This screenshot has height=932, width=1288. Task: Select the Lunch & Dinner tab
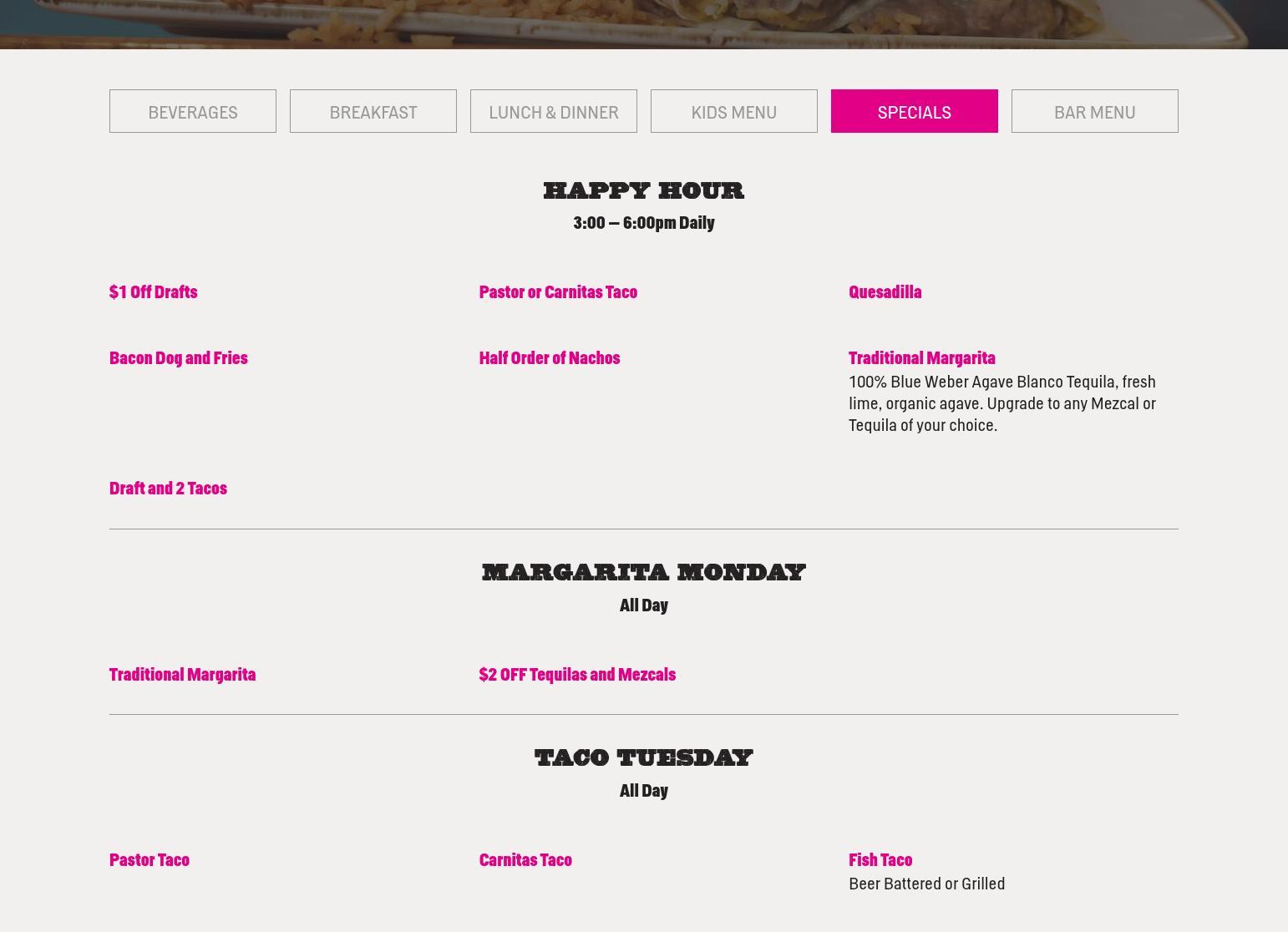pyautogui.click(x=554, y=111)
